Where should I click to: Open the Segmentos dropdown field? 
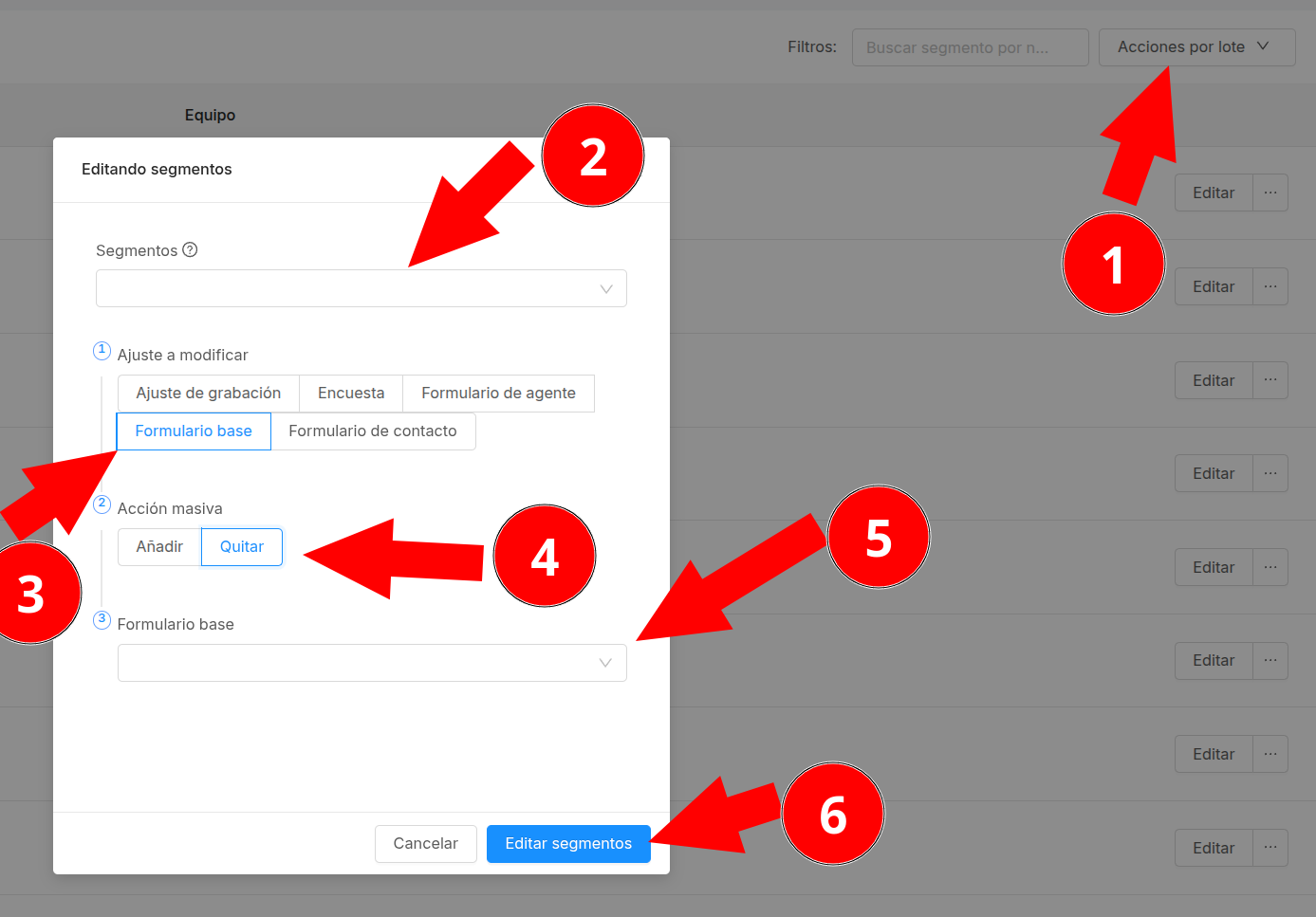pyautogui.click(x=361, y=288)
